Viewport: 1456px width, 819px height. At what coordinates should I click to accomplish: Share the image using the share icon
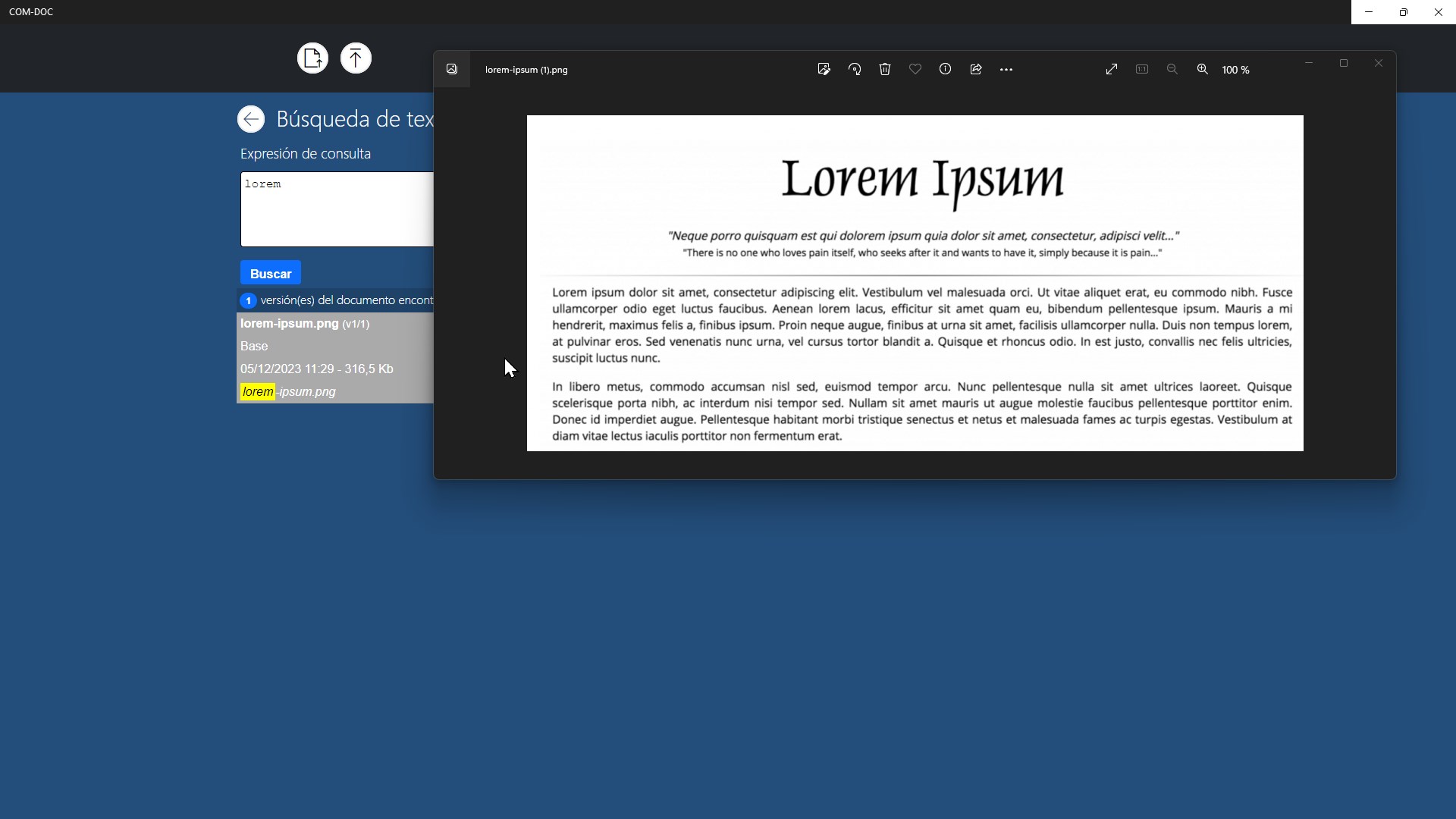[x=976, y=69]
